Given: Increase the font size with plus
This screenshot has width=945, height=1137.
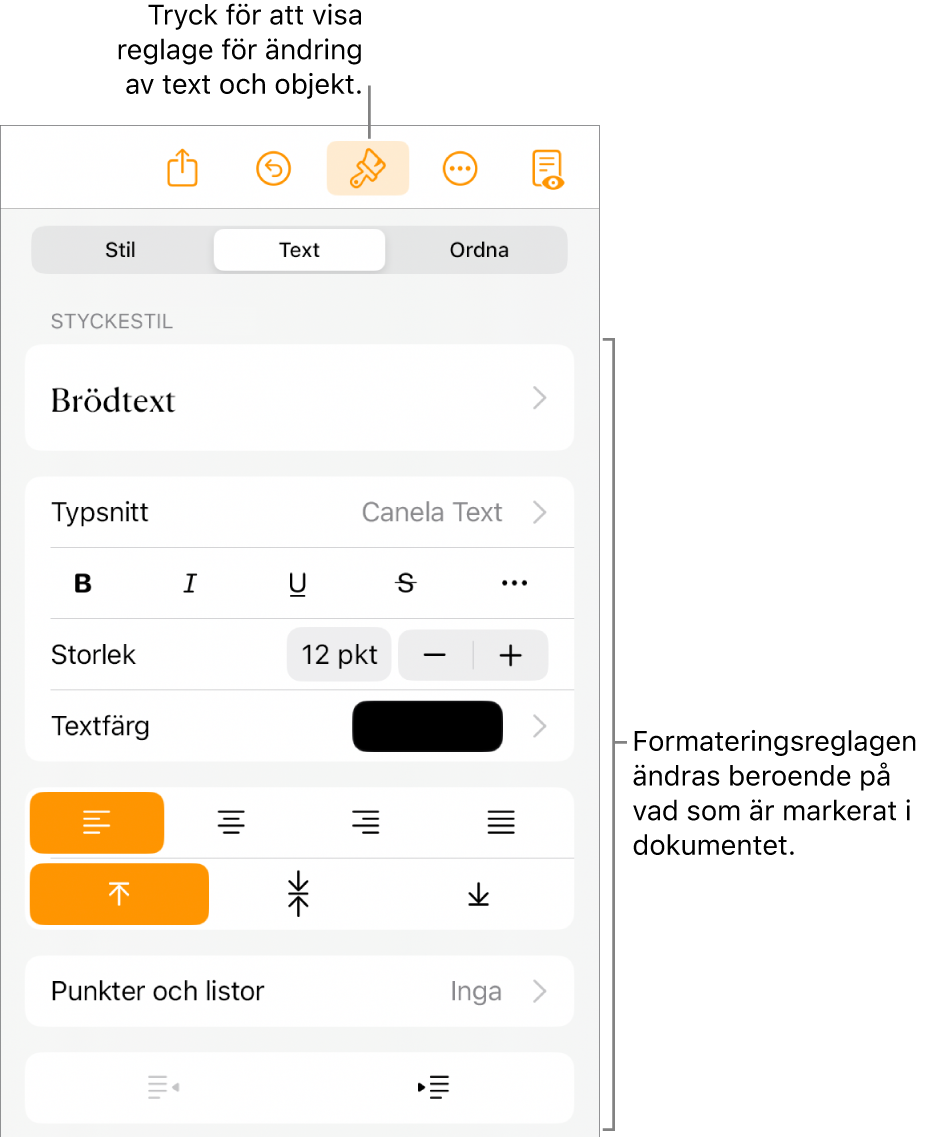Looking at the screenshot, I should pos(511,655).
